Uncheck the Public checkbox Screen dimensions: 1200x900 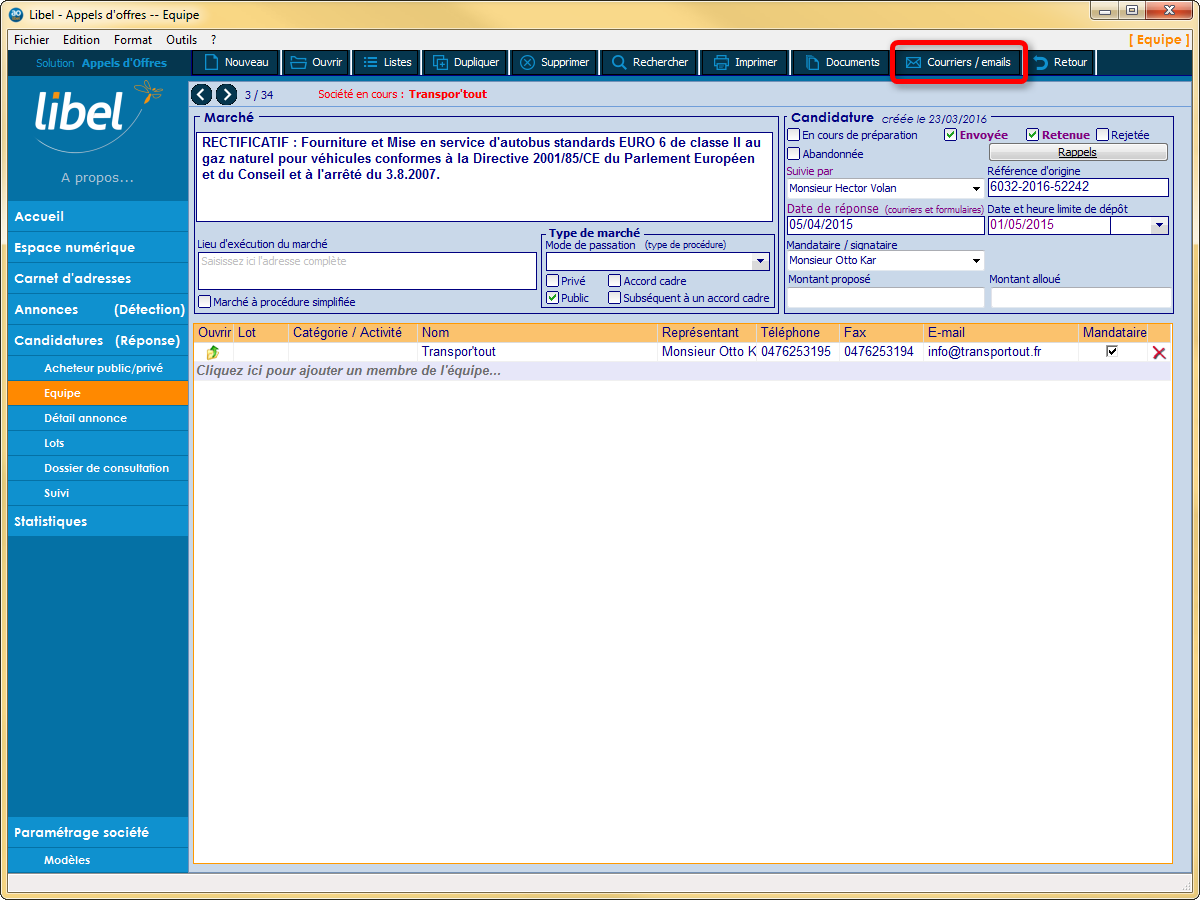(x=553, y=298)
